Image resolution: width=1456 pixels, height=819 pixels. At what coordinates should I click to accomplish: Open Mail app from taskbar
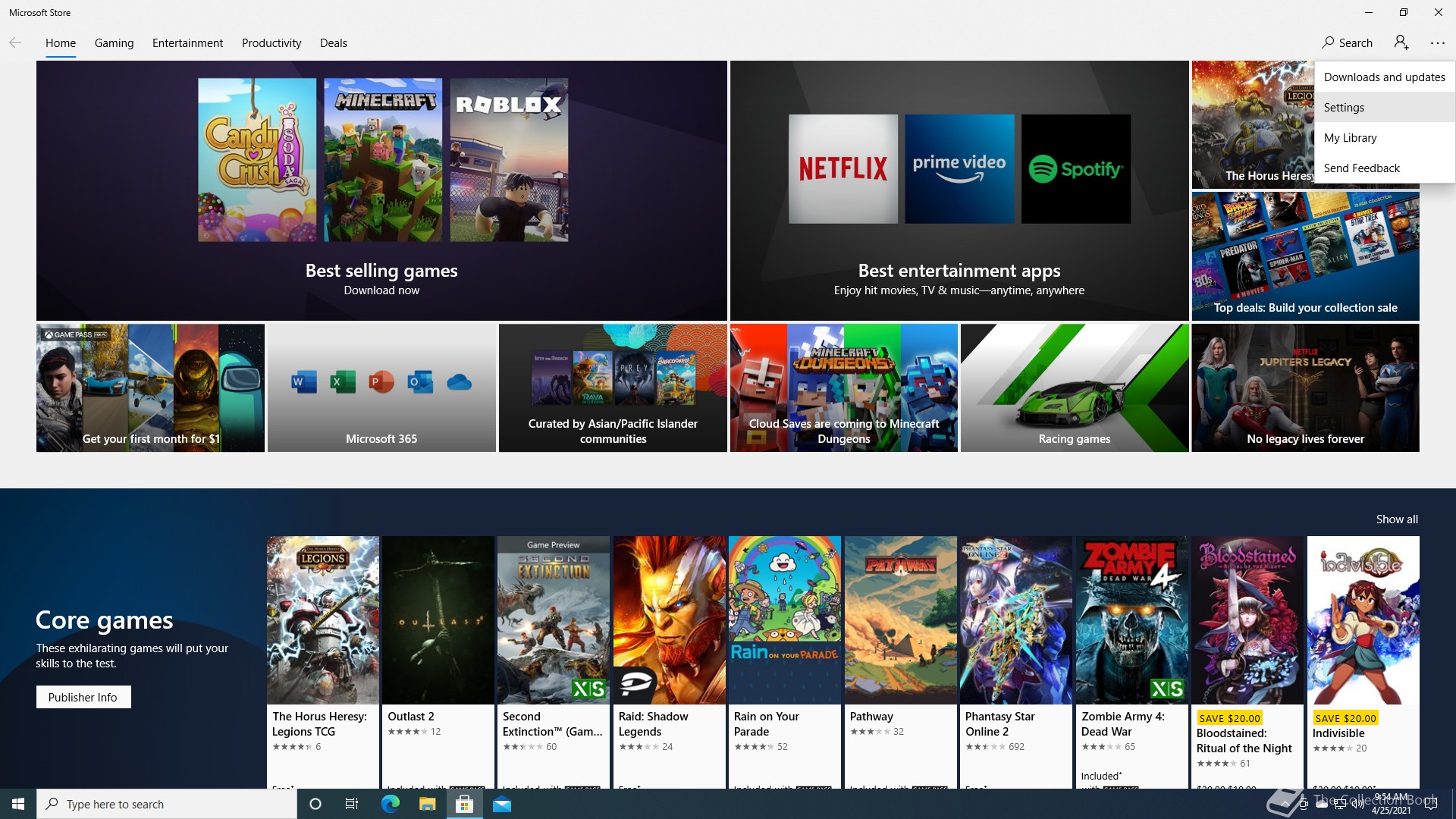click(502, 804)
